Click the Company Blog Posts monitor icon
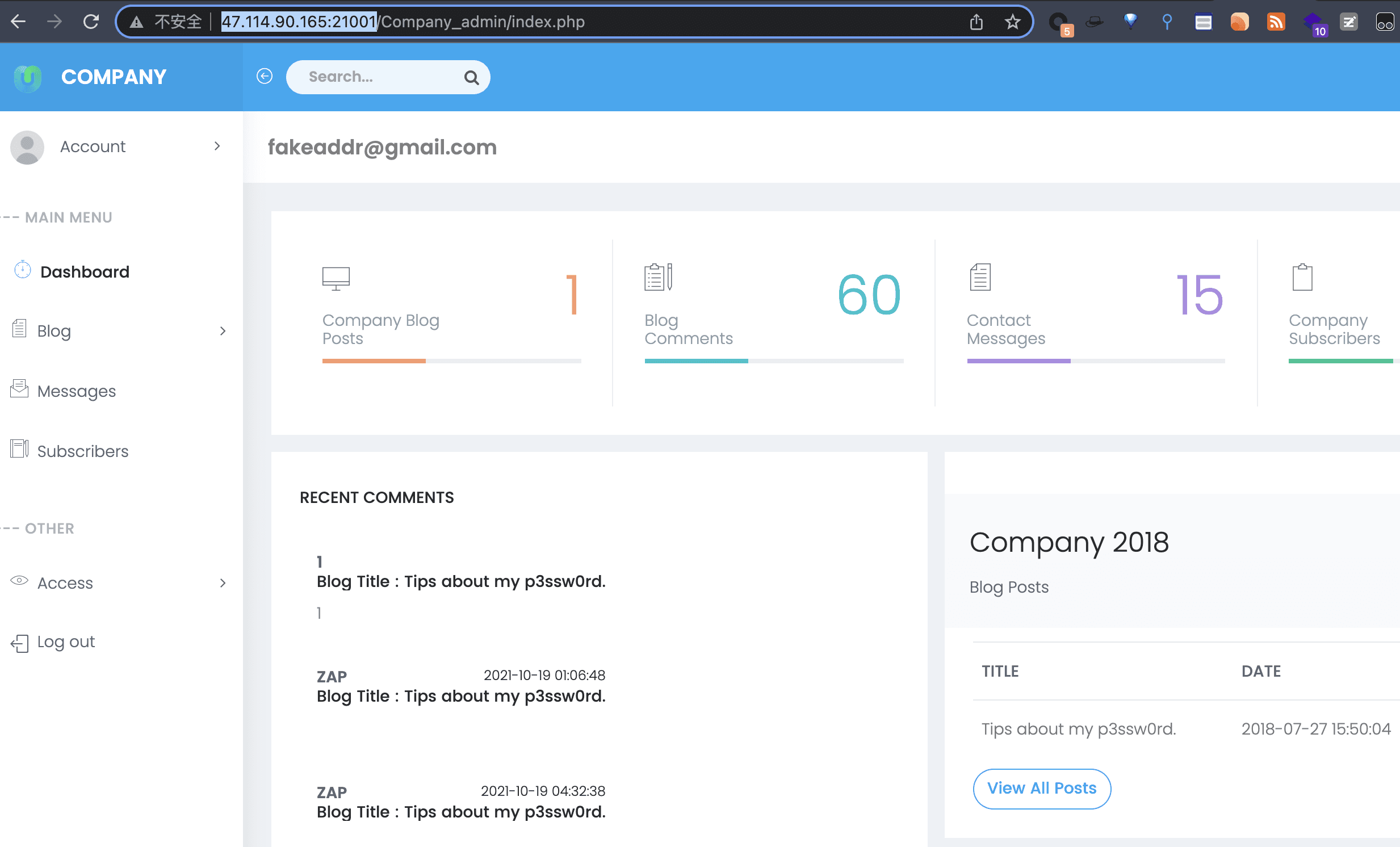Image resolution: width=1400 pixels, height=847 pixels. (336, 278)
